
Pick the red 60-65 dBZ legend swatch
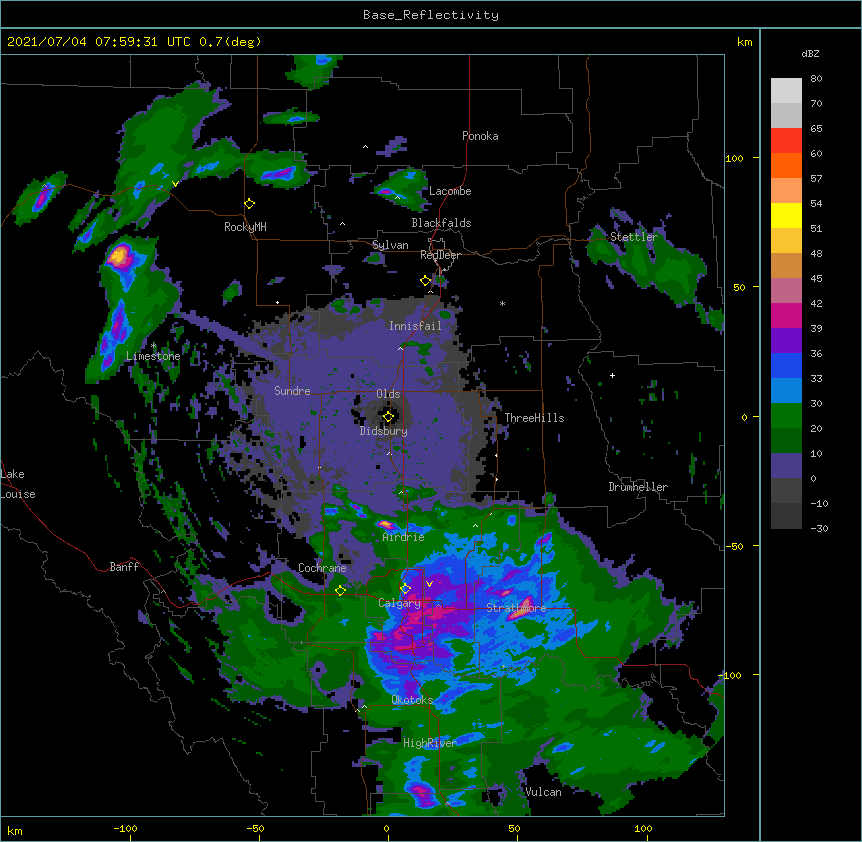click(786, 140)
